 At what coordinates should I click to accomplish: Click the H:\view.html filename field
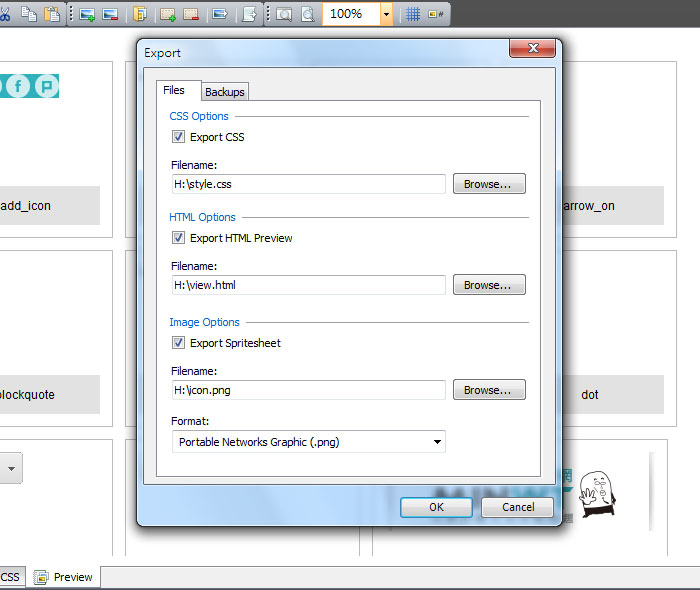309,285
